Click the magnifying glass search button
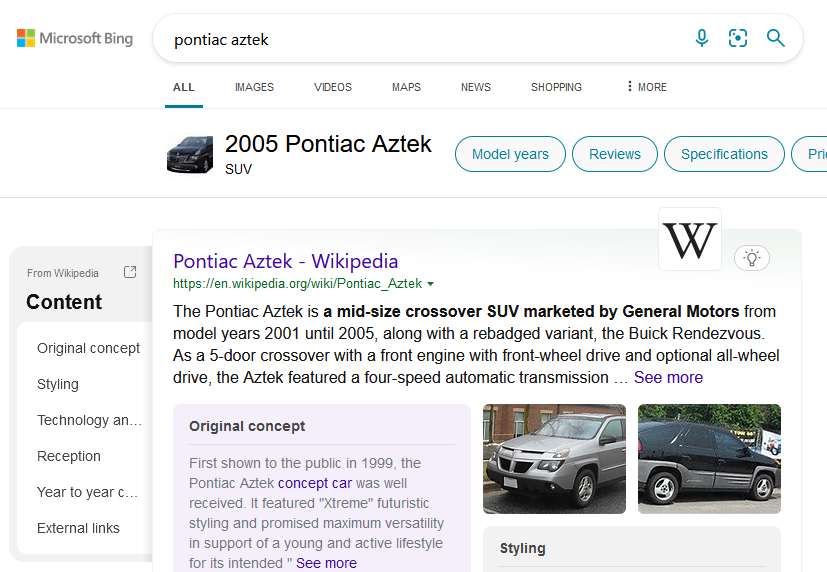 [x=775, y=38]
